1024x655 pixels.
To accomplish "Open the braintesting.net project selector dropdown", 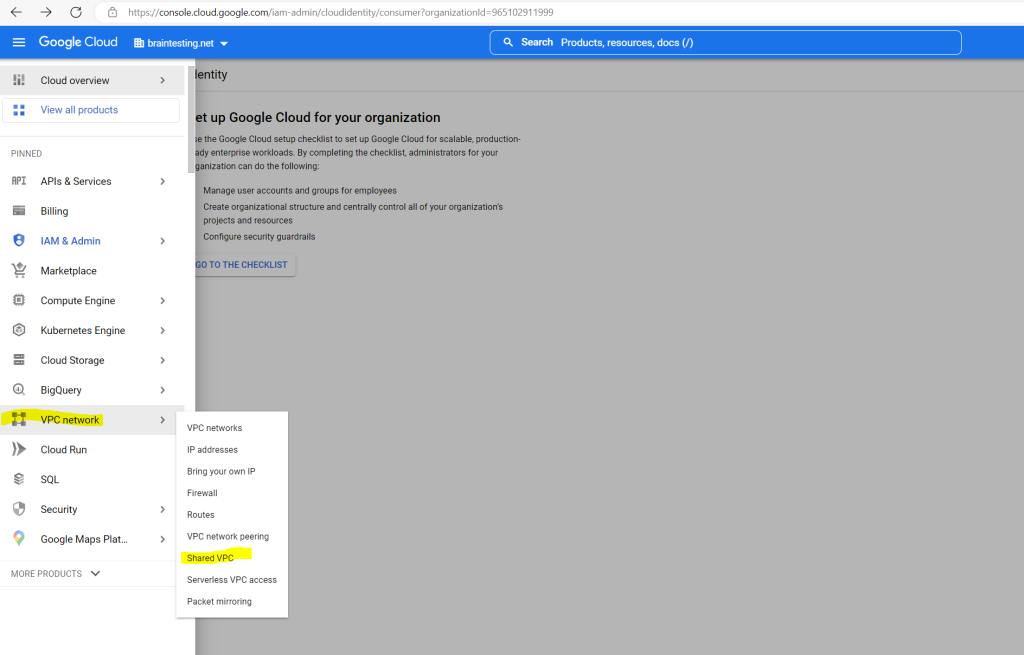I will 181,43.
